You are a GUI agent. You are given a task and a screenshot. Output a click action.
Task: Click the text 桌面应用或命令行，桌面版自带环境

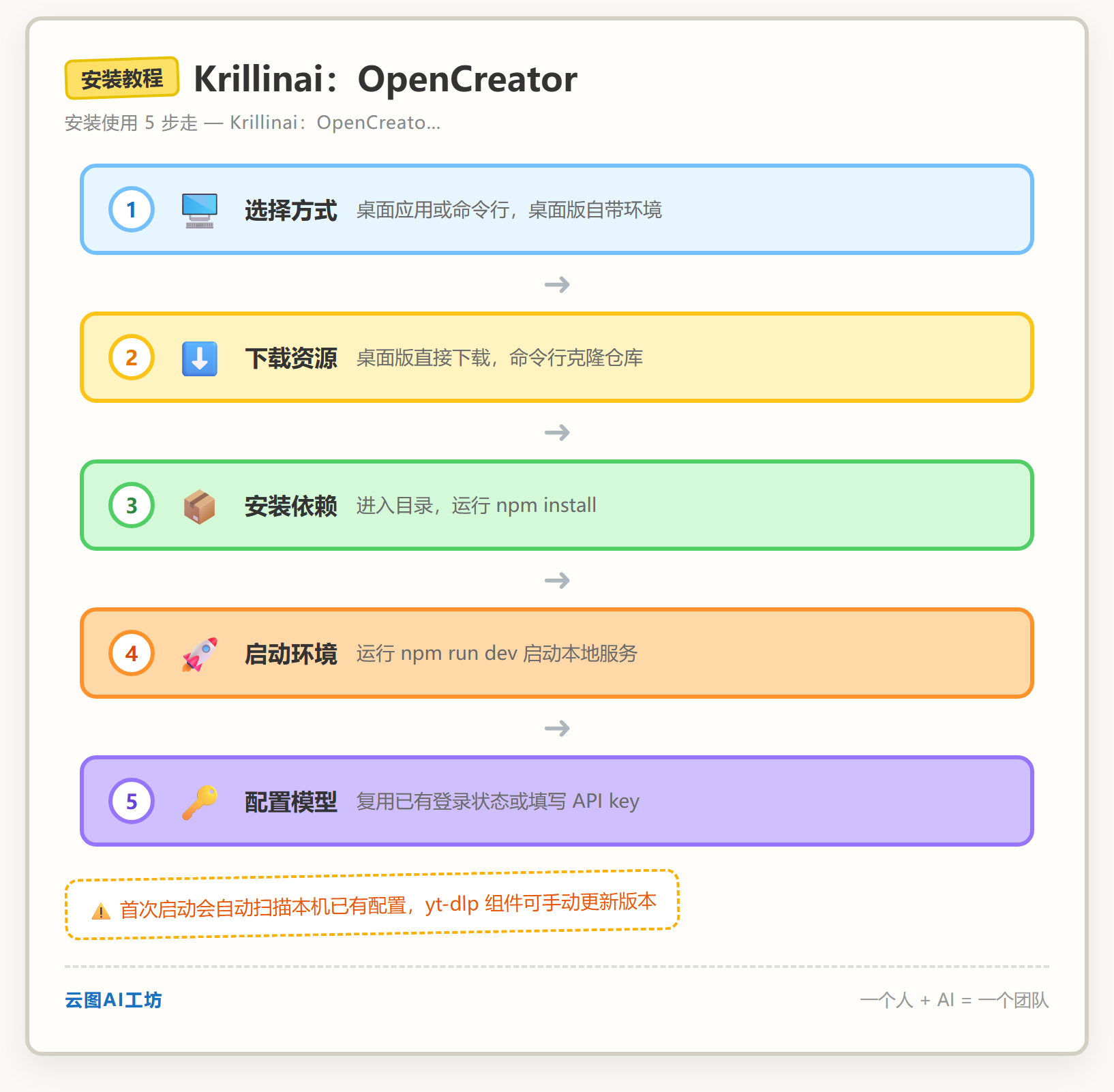pyautogui.click(x=509, y=210)
